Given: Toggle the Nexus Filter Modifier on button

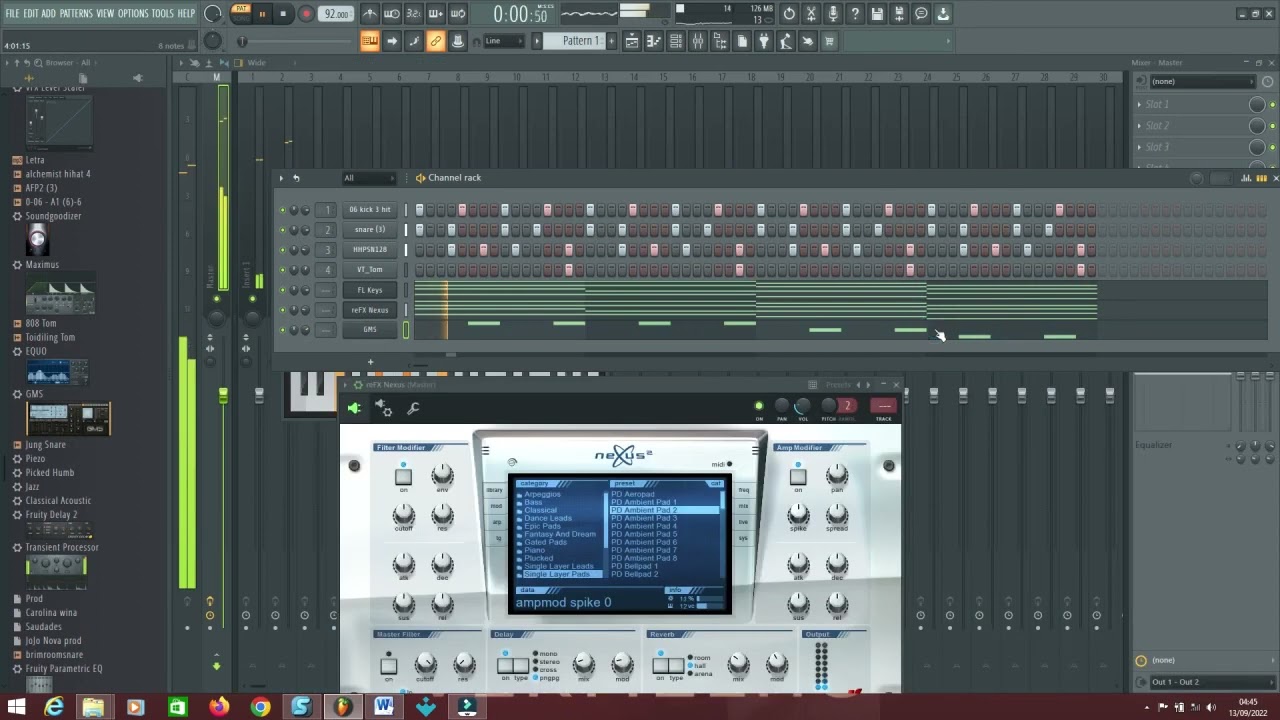Looking at the screenshot, I should click(x=403, y=477).
